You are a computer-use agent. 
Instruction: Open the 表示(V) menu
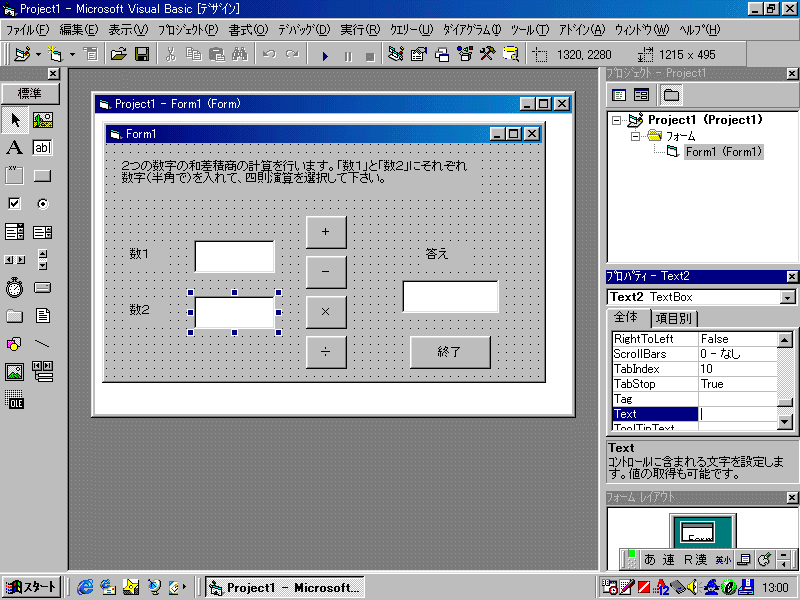tap(128, 30)
